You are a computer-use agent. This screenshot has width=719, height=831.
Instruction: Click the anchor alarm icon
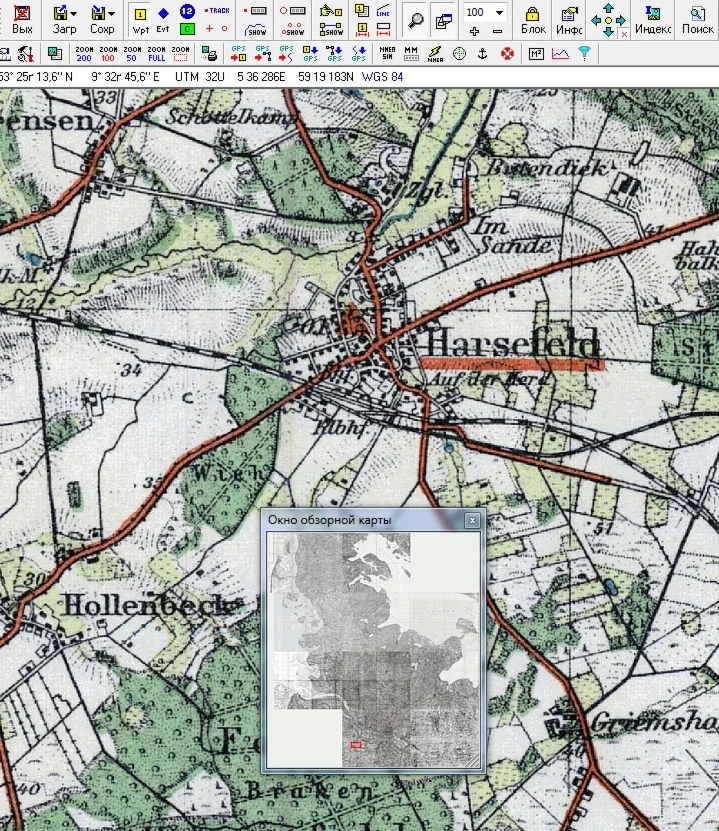tap(483, 54)
